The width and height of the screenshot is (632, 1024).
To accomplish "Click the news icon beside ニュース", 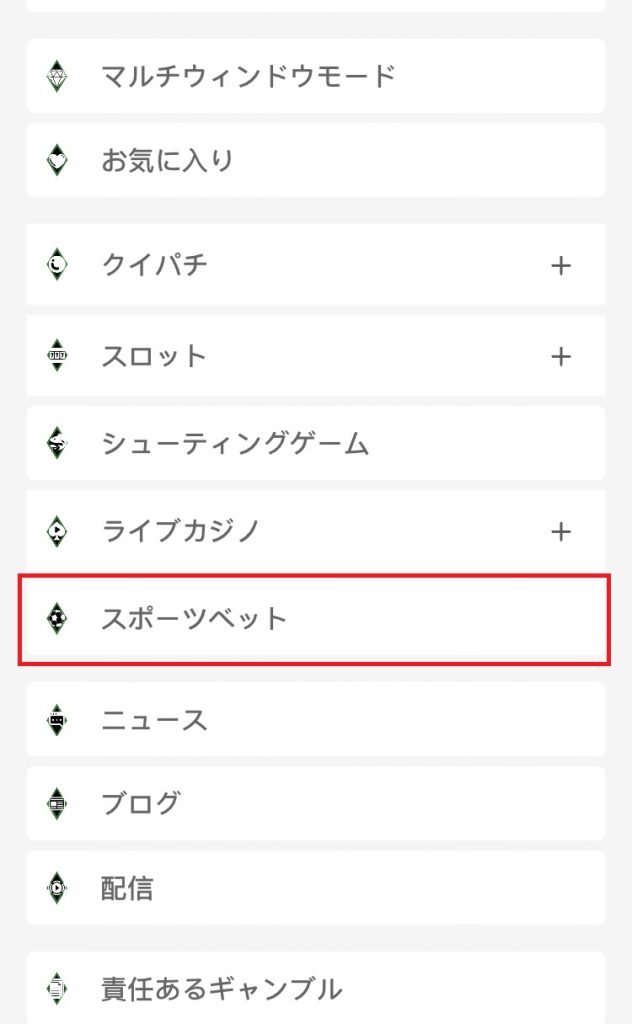I will [x=57, y=720].
